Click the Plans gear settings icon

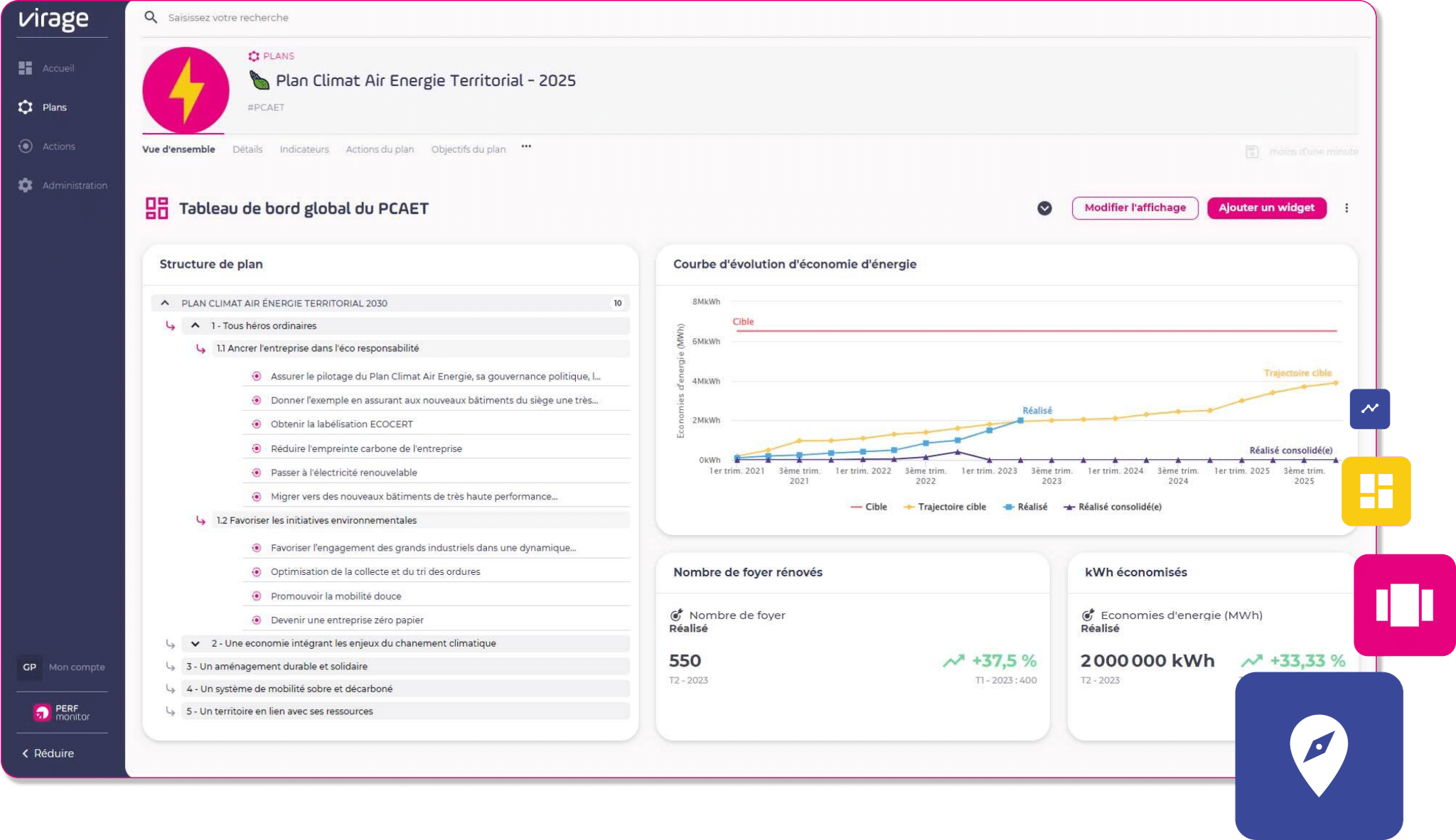[x=27, y=107]
